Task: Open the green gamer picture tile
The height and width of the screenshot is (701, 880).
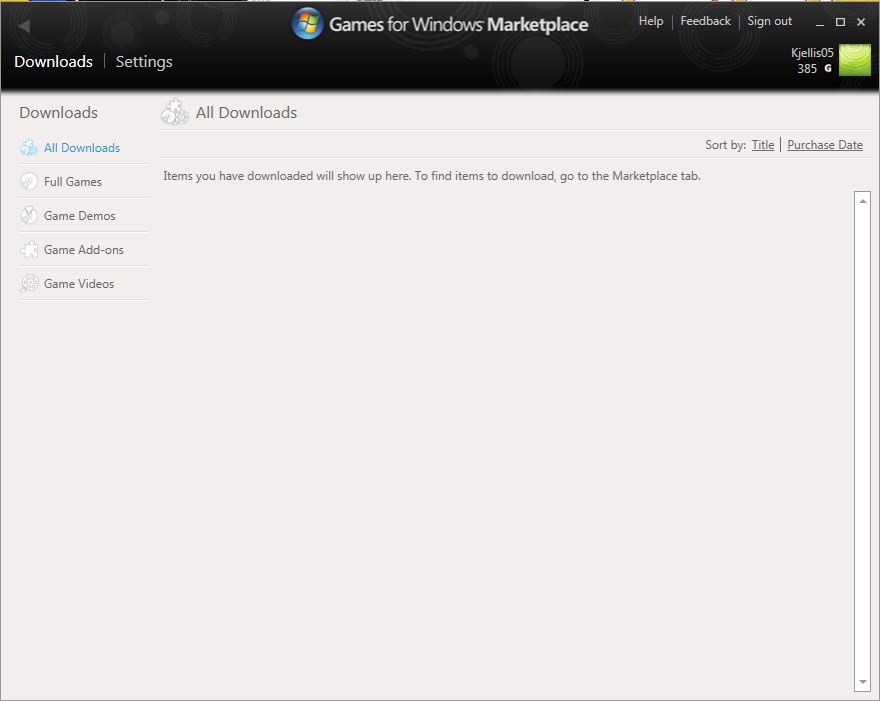Action: (x=854, y=60)
